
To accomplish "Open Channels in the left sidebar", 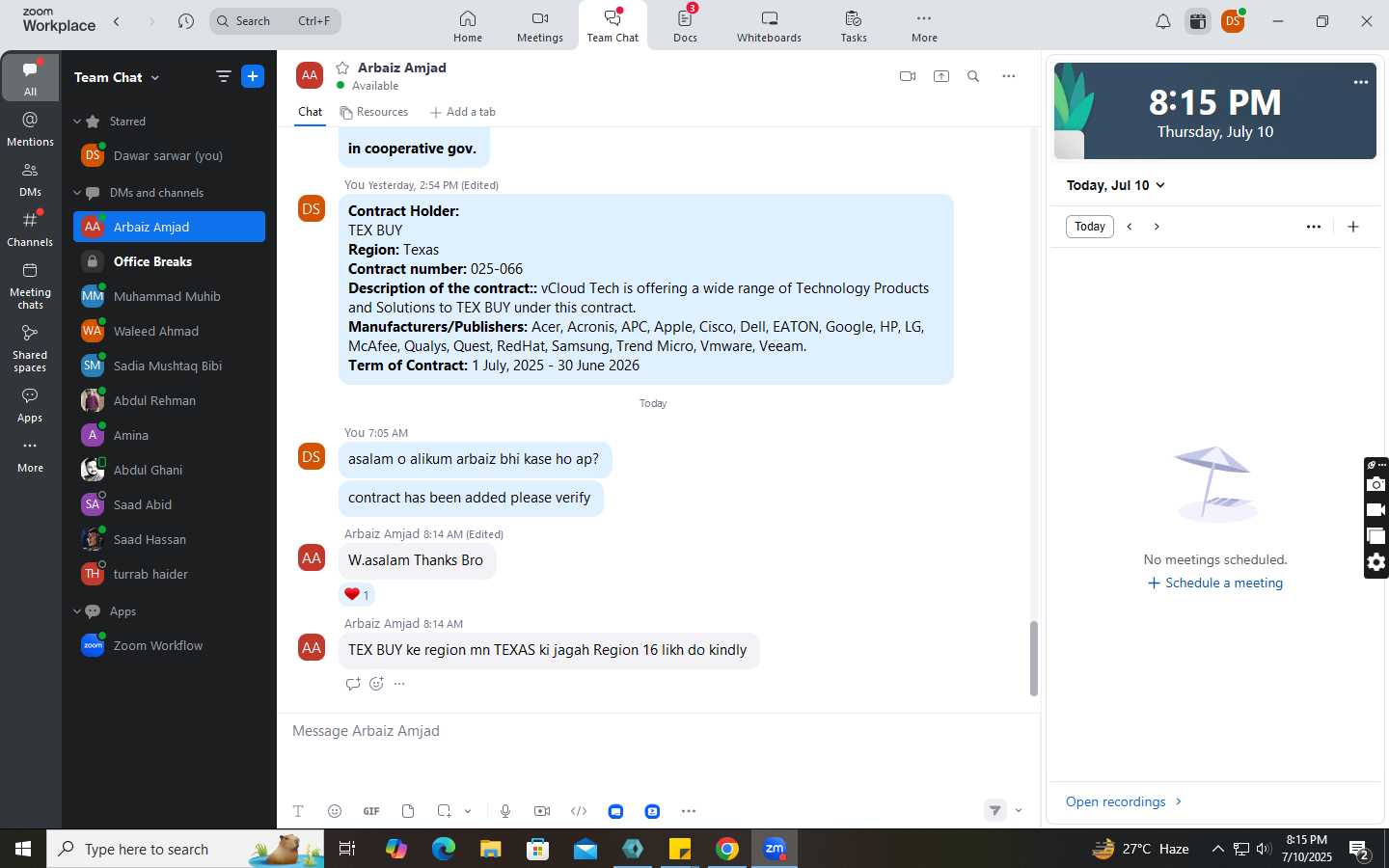I will pyautogui.click(x=30, y=230).
